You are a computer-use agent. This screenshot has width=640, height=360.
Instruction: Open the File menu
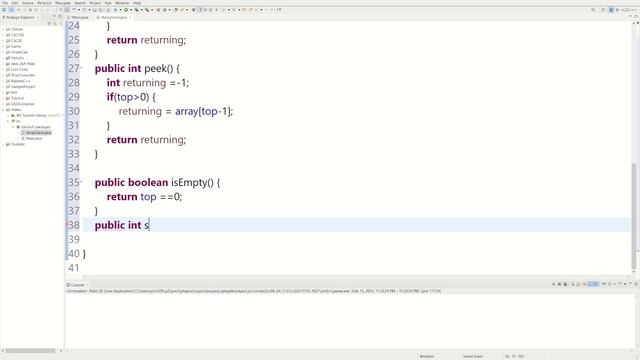(5, 3)
